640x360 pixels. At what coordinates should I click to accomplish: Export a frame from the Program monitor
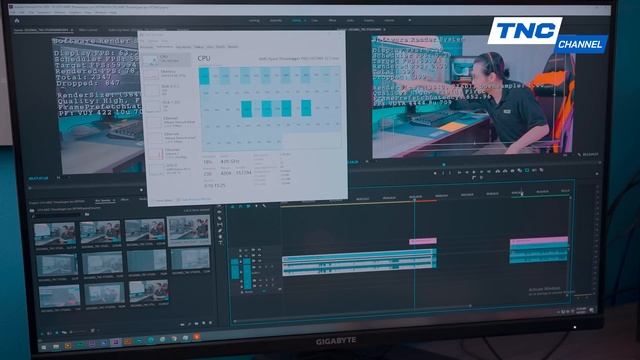(x=512, y=171)
